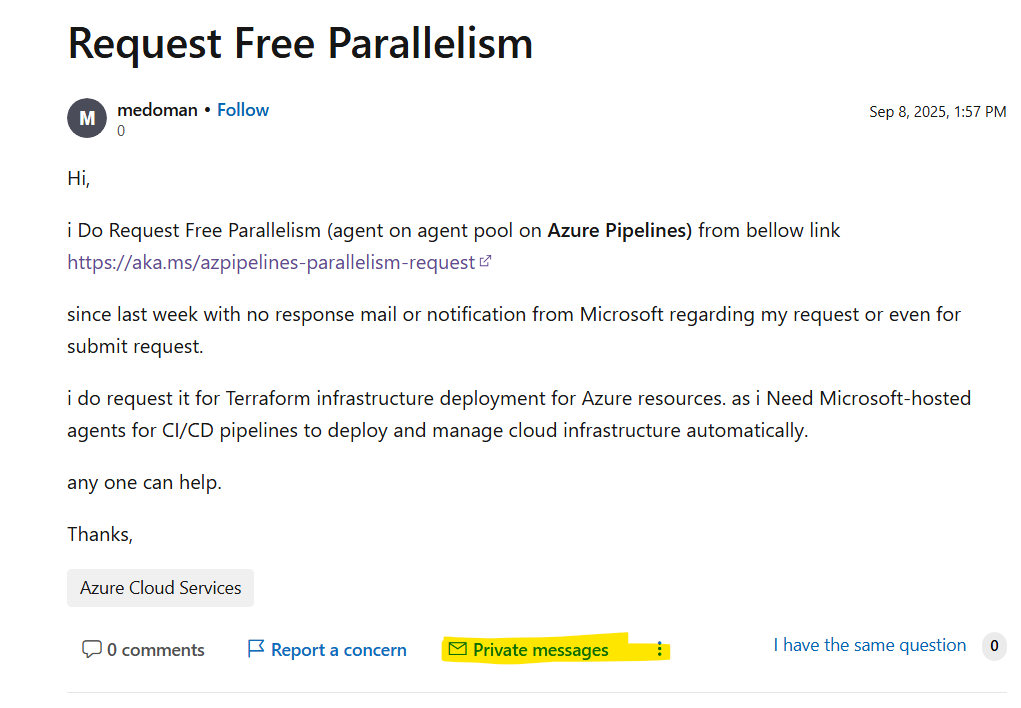Click the flag icon for reporting
This screenshot has height=708, width=1021.
click(x=256, y=650)
